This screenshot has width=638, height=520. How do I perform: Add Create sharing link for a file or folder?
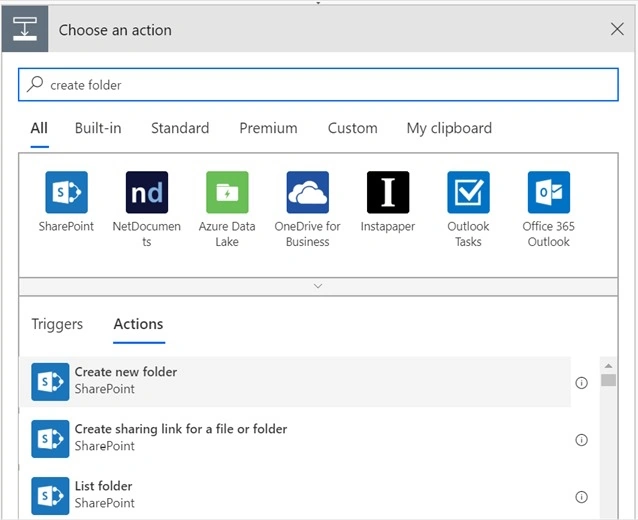295,439
